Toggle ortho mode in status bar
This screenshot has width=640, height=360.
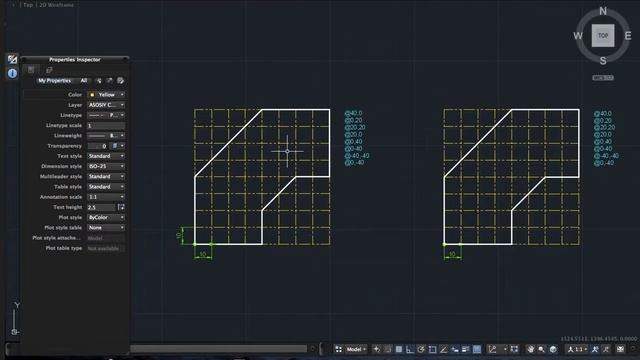click(x=410, y=349)
